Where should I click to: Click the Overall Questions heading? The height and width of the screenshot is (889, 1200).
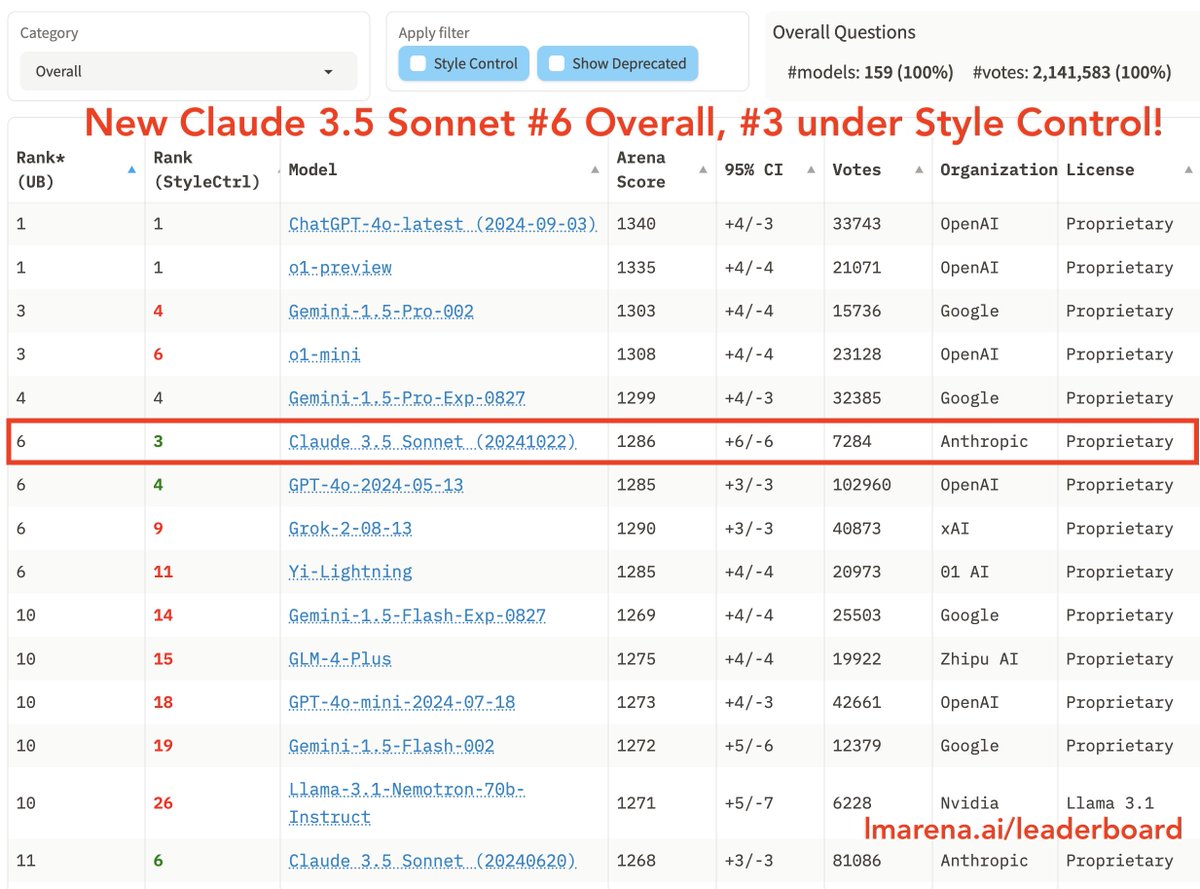coord(844,32)
